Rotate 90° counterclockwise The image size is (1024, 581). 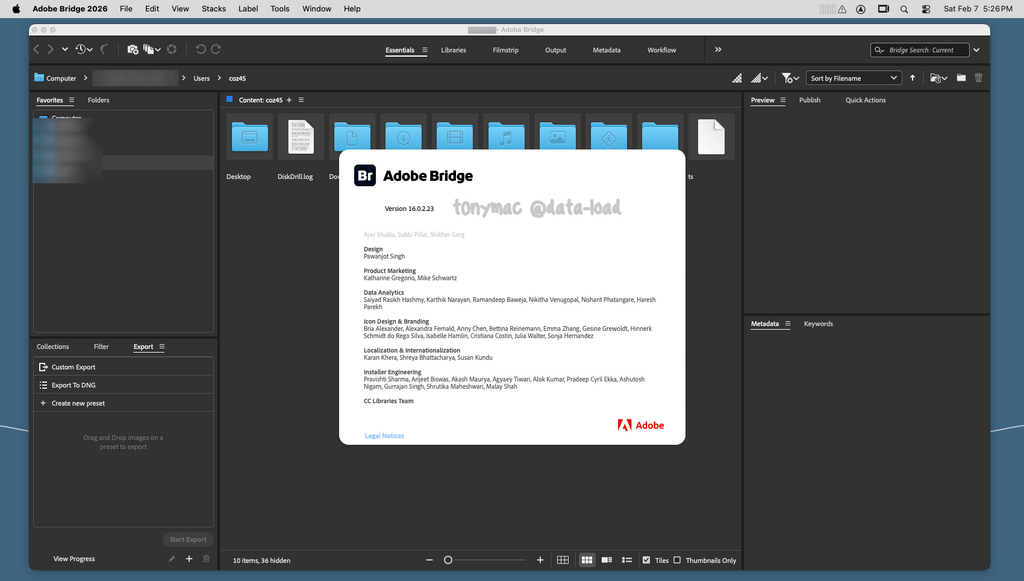pyautogui.click(x=200, y=50)
